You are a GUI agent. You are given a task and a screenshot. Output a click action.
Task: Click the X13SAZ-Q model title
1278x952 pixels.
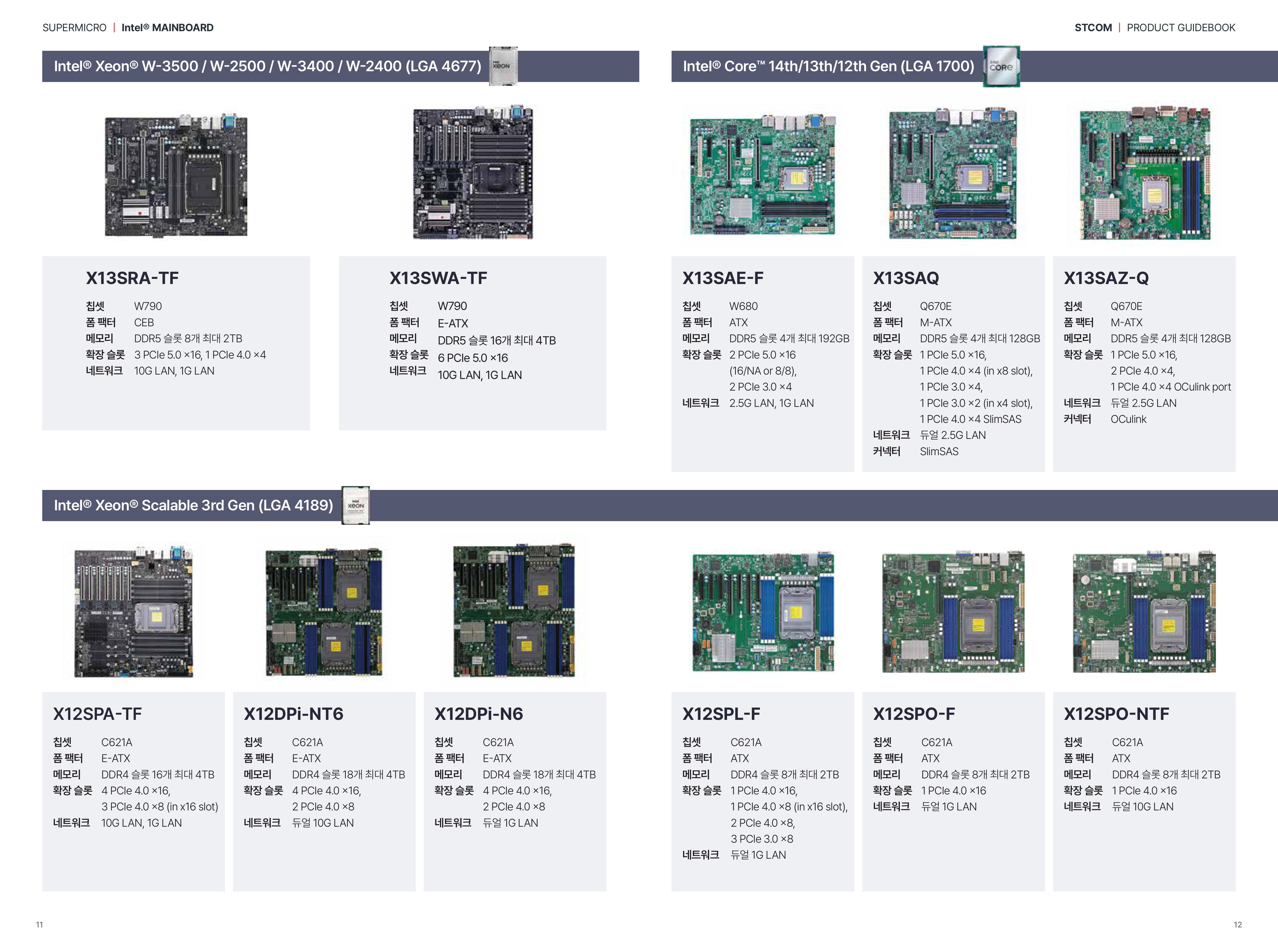click(1106, 278)
